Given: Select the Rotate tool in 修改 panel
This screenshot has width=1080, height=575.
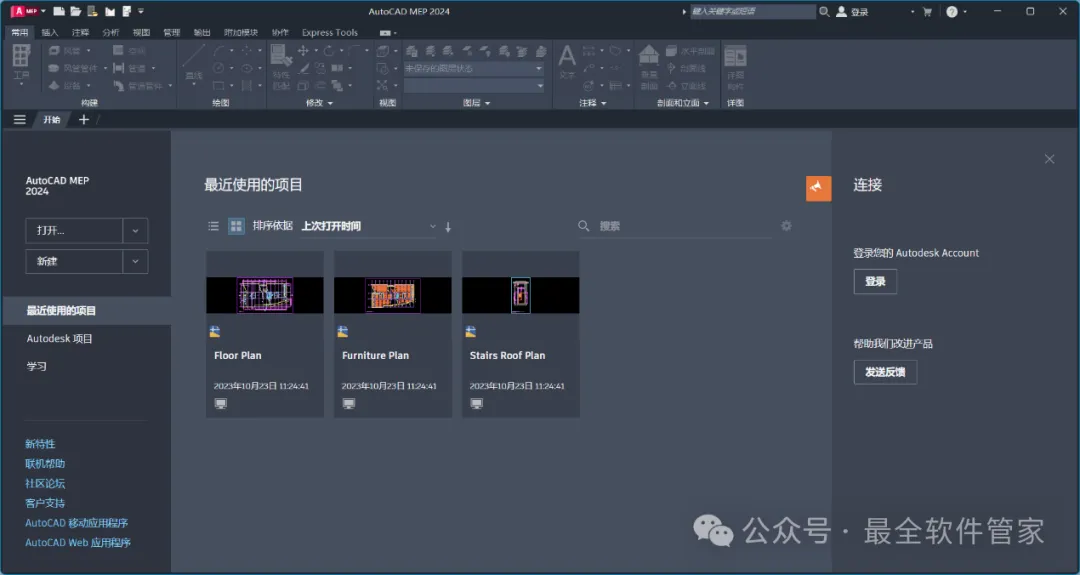Looking at the screenshot, I should tap(329, 50).
